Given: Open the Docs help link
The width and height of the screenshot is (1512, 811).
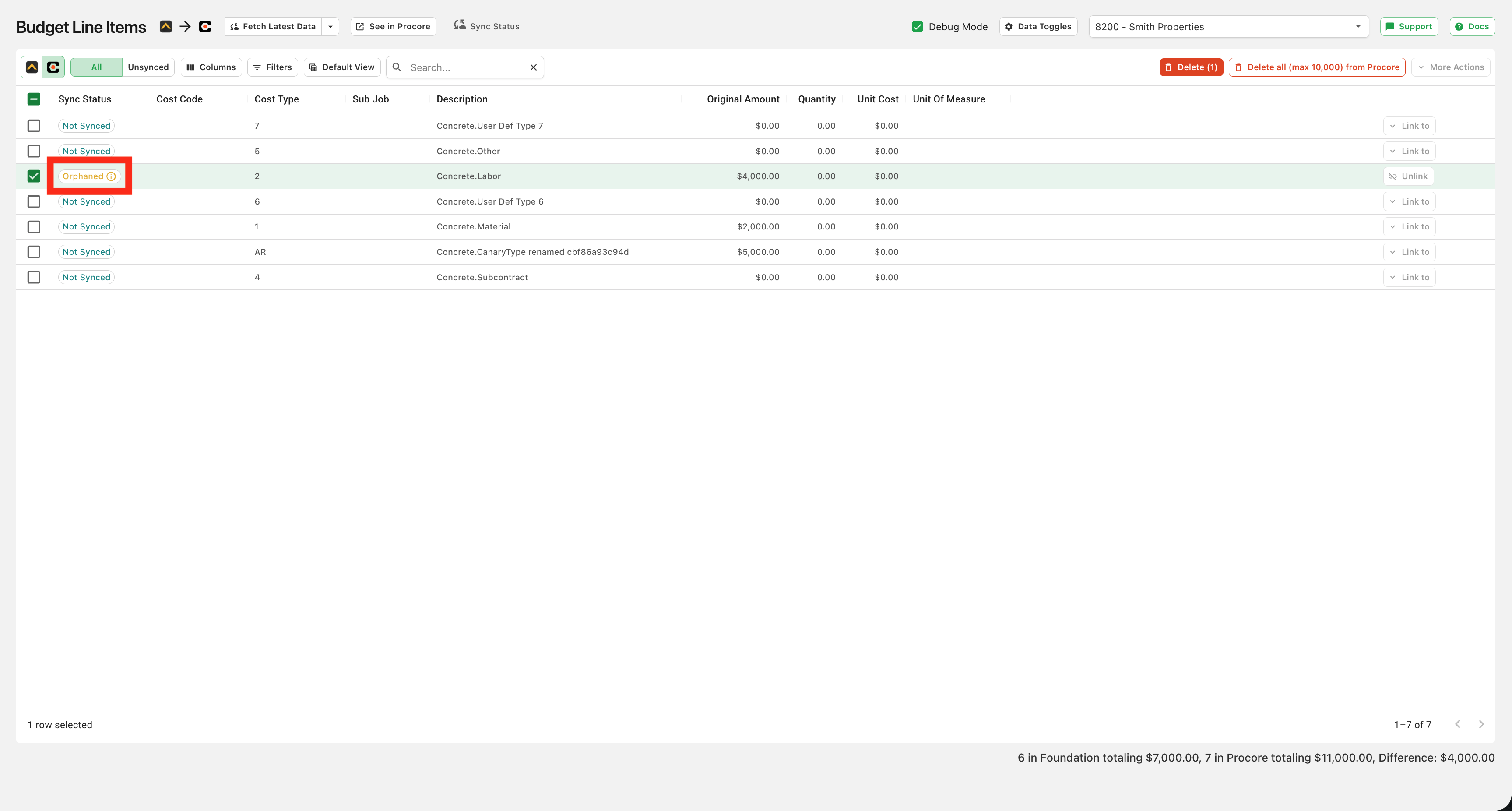Looking at the screenshot, I should tap(1471, 26).
